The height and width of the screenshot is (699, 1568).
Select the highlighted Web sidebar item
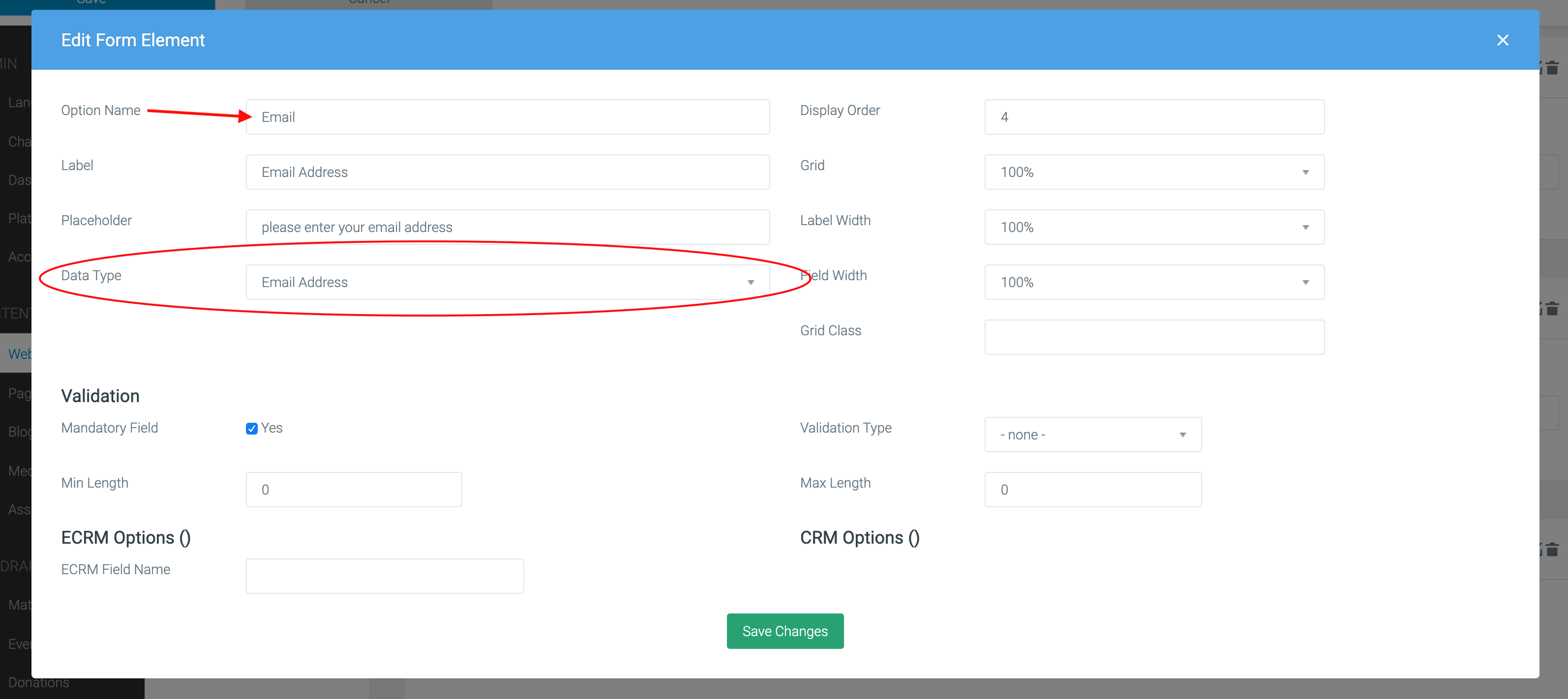click(x=20, y=353)
